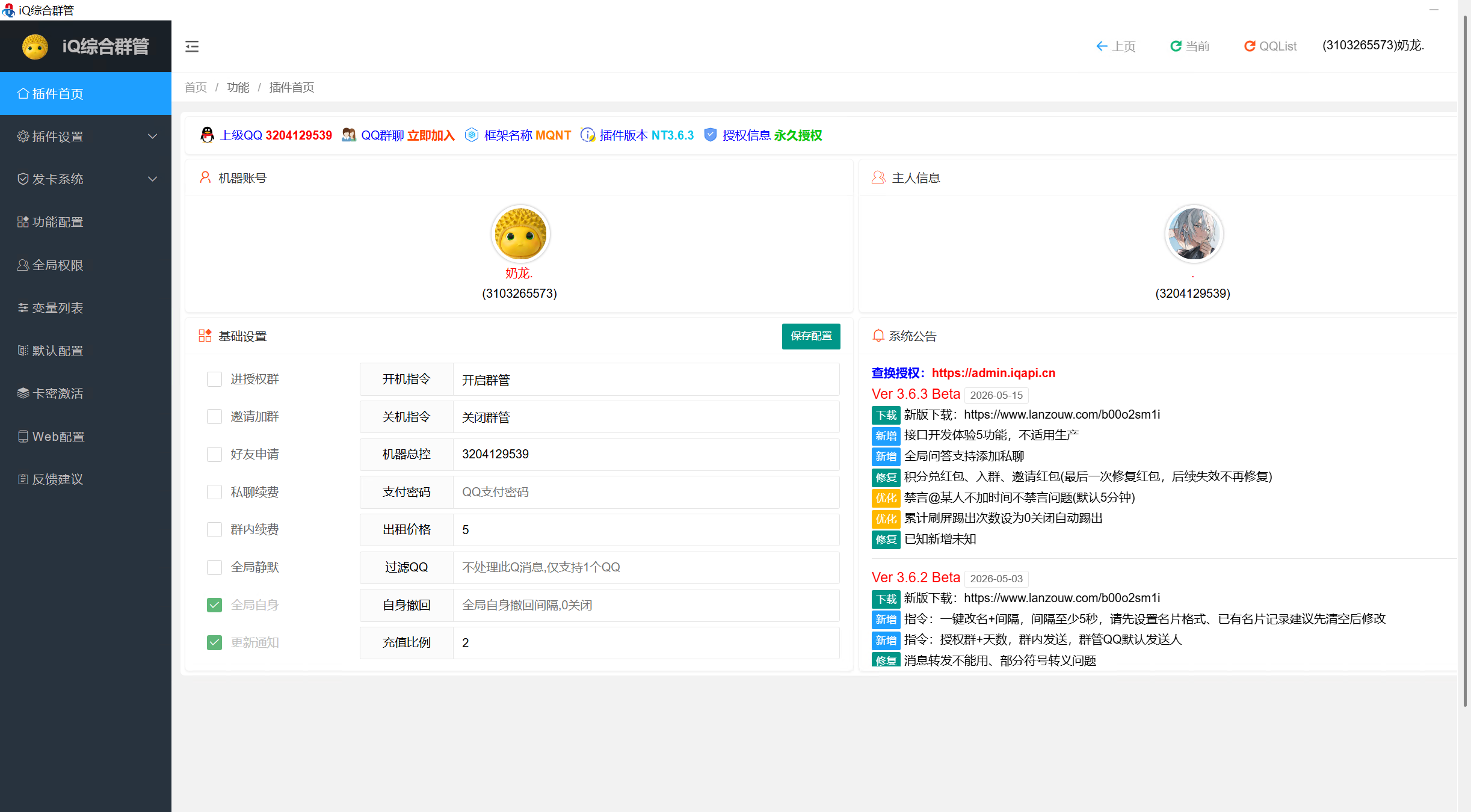Check the 好友申请 option
The width and height of the screenshot is (1471, 812).
214,454
